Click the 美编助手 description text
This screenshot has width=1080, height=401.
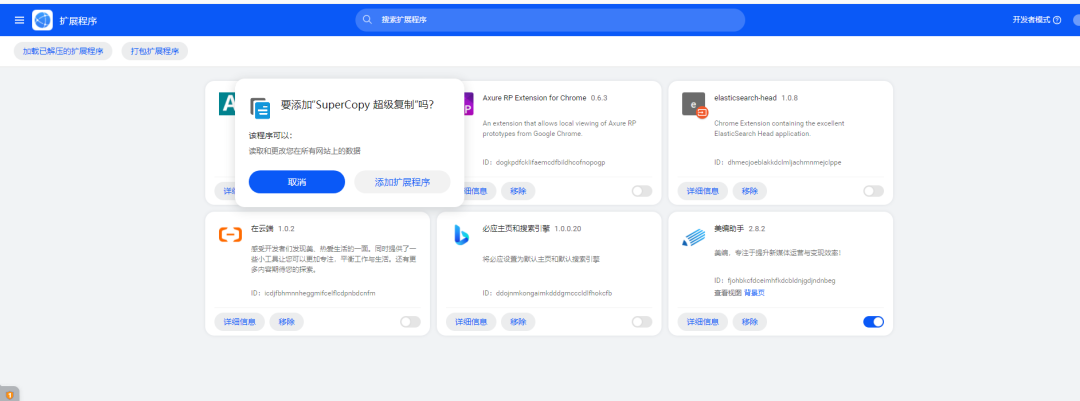778,253
